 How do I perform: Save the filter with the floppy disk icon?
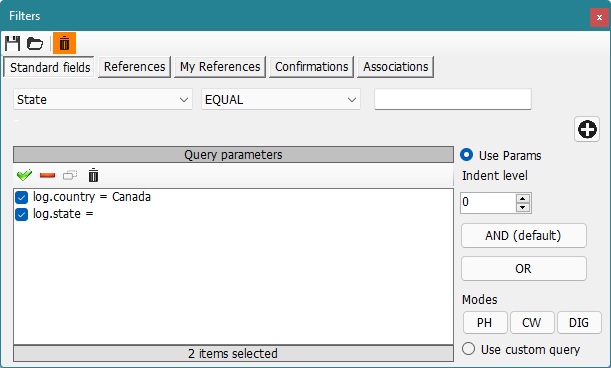tap(12, 43)
